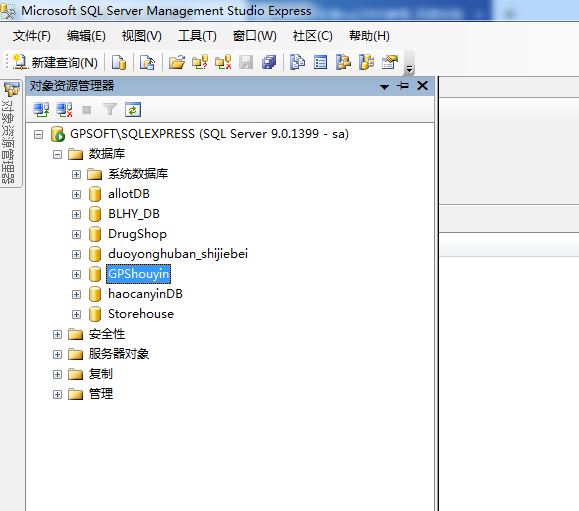The image size is (579, 511).
Task: Expand the allotDB database node
Action: [76, 194]
